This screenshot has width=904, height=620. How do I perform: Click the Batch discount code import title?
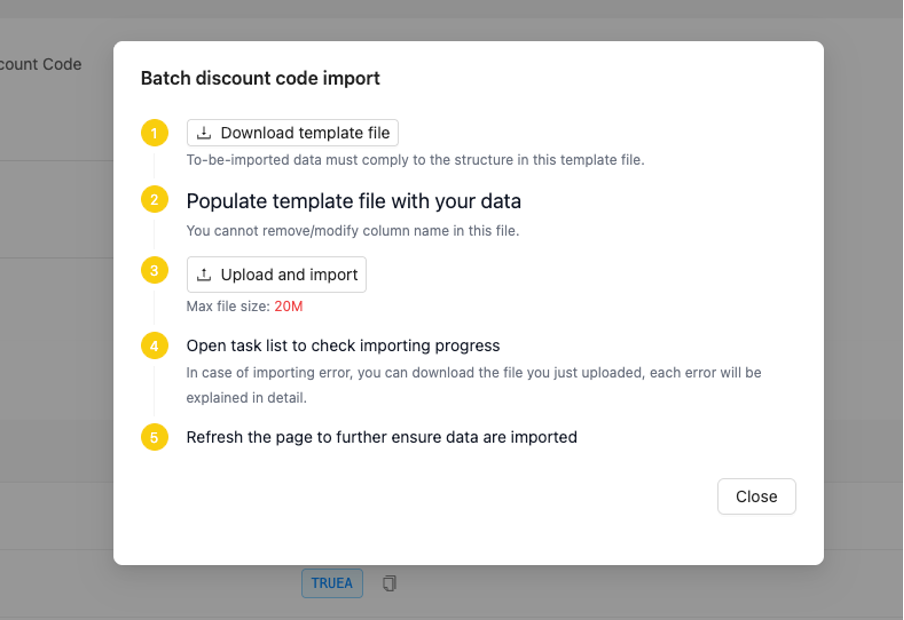click(x=258, y=78)
